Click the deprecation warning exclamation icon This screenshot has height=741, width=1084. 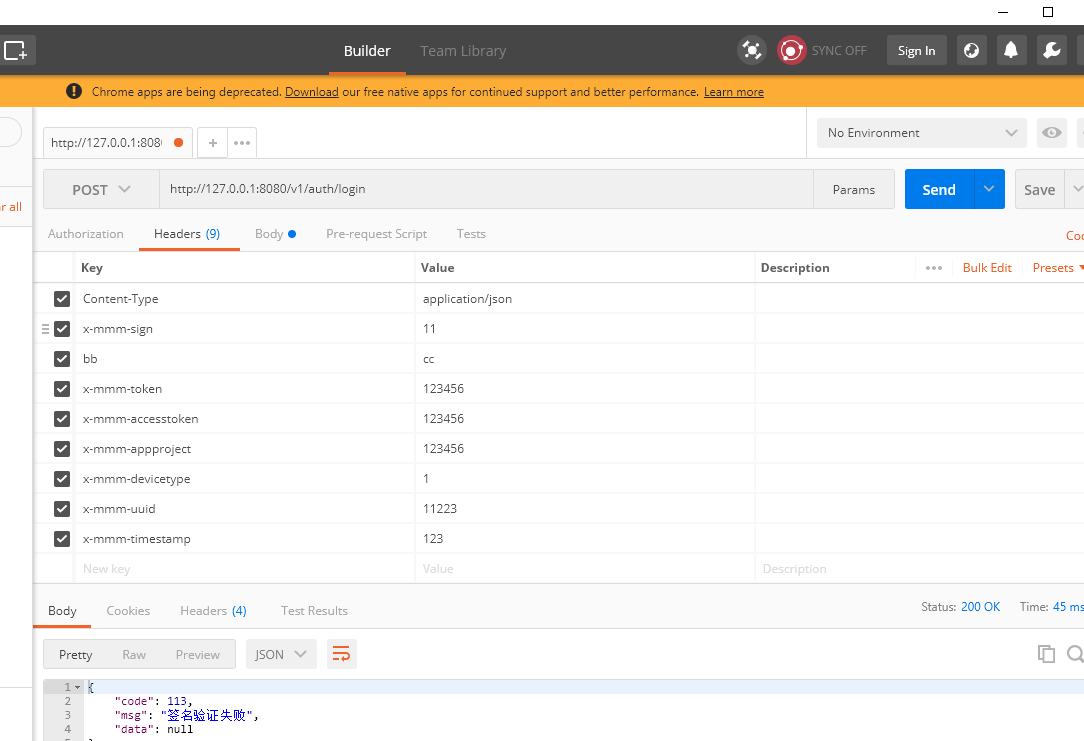74,91
